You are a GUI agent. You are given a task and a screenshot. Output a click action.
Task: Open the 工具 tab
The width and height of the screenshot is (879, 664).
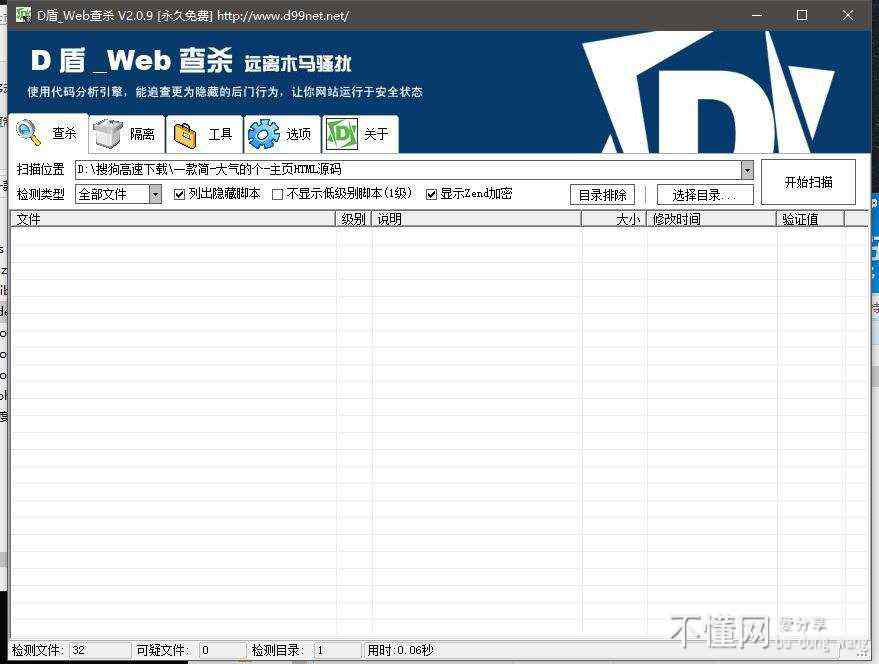(x=205, y=134)
